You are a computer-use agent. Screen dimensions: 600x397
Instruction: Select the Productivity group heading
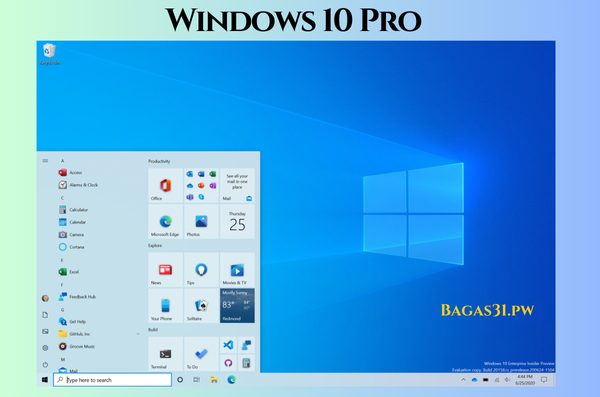pos(159,161)
